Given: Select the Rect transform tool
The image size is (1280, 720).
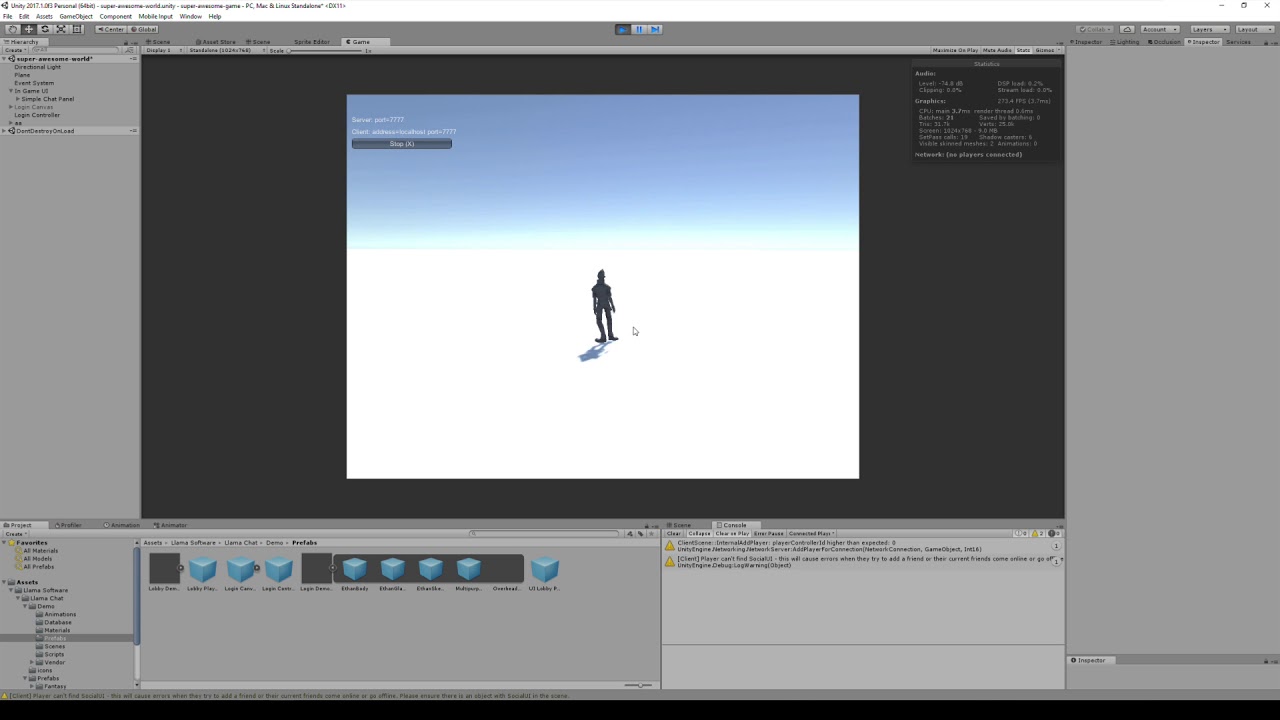Looking at the screenshot, I should pyautogui.click(x=76, y=29).
